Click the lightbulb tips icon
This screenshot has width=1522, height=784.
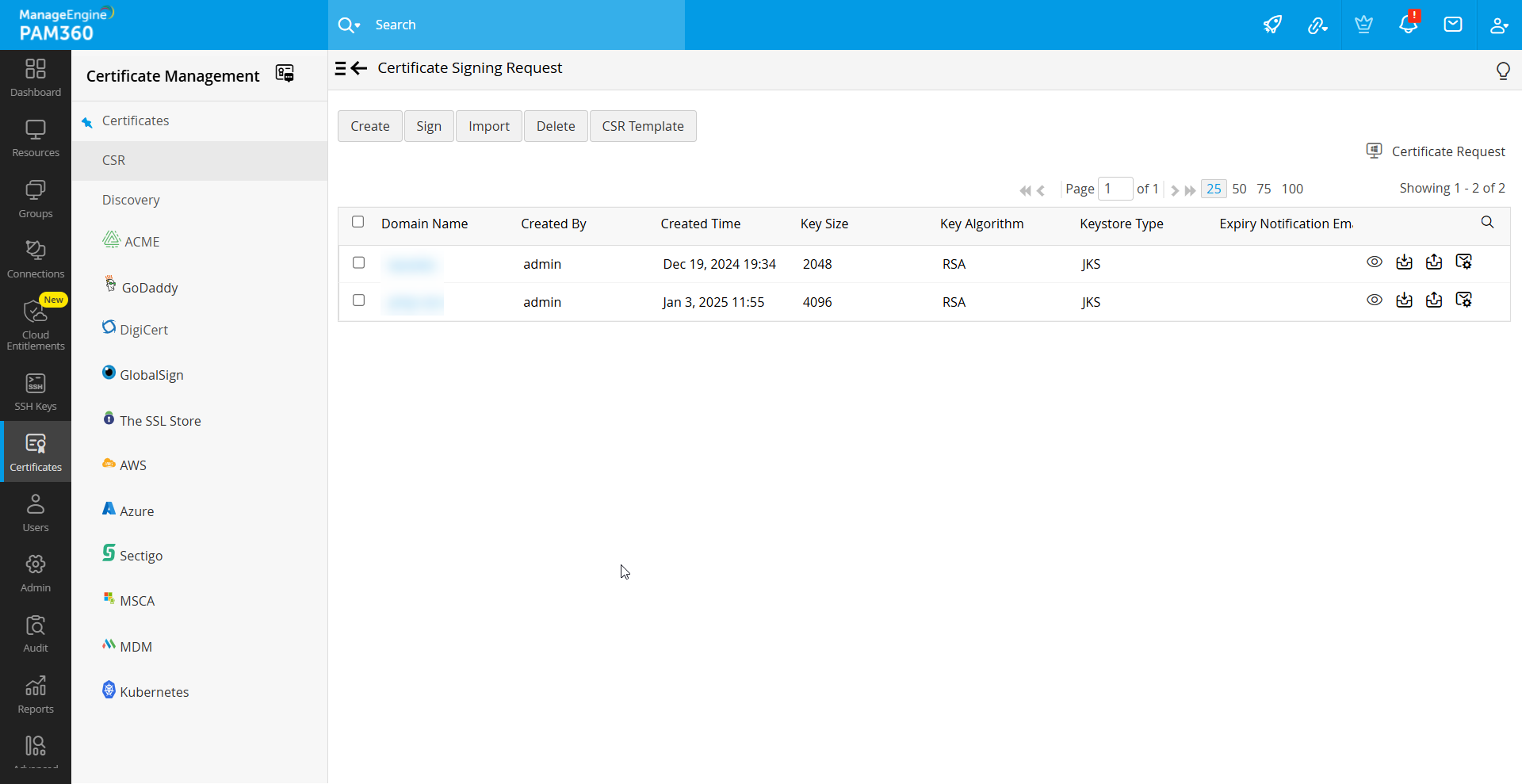coord(1502,71)
